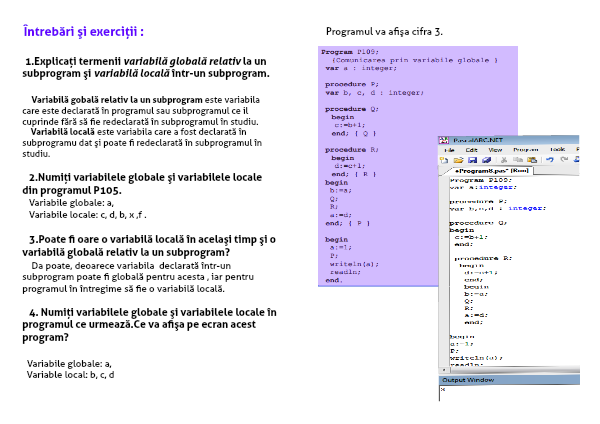Click the Copy icon in the toolbar

(518, 160)
